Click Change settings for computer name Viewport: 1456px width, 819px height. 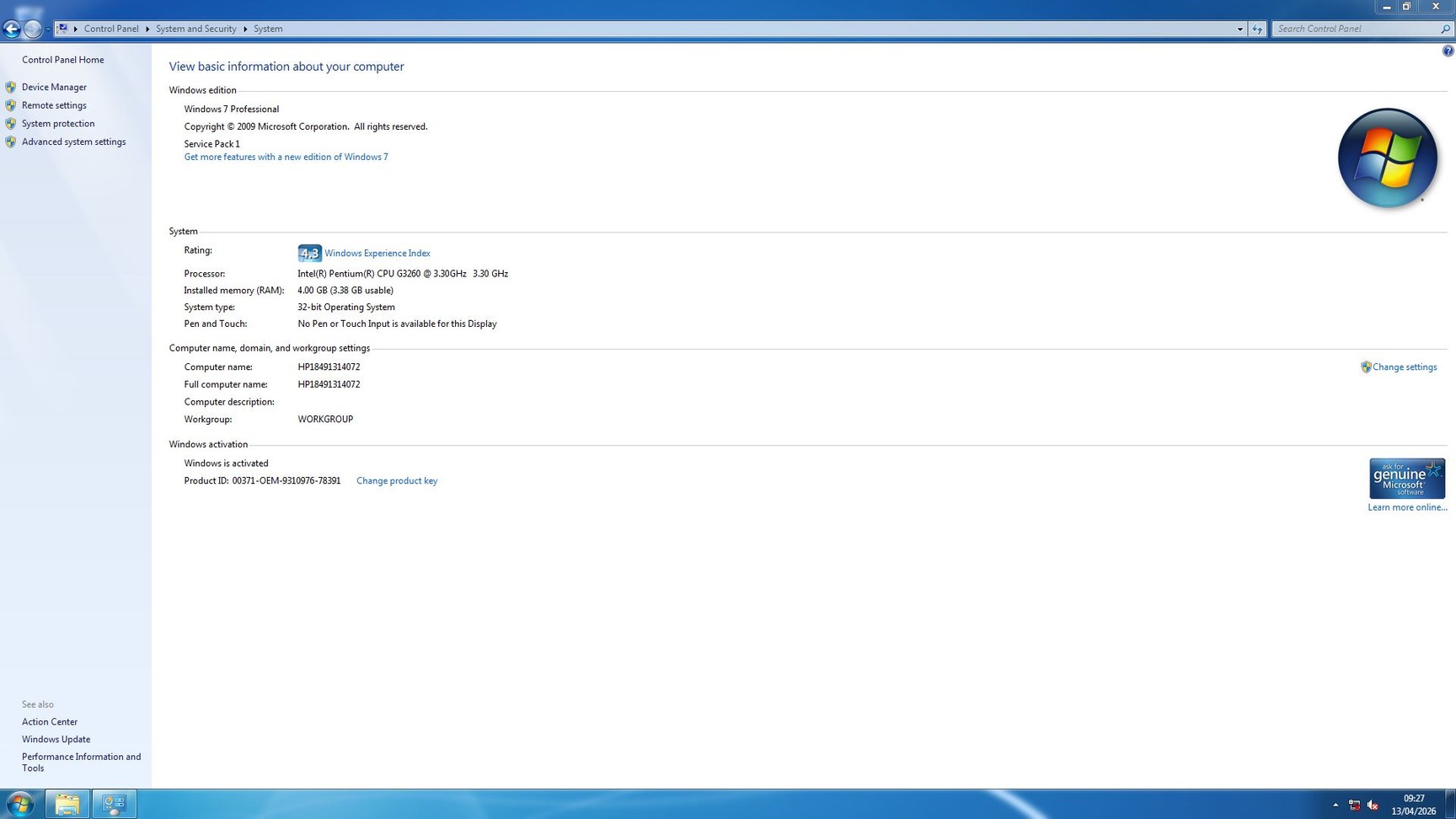click(x=1404, y=367)
